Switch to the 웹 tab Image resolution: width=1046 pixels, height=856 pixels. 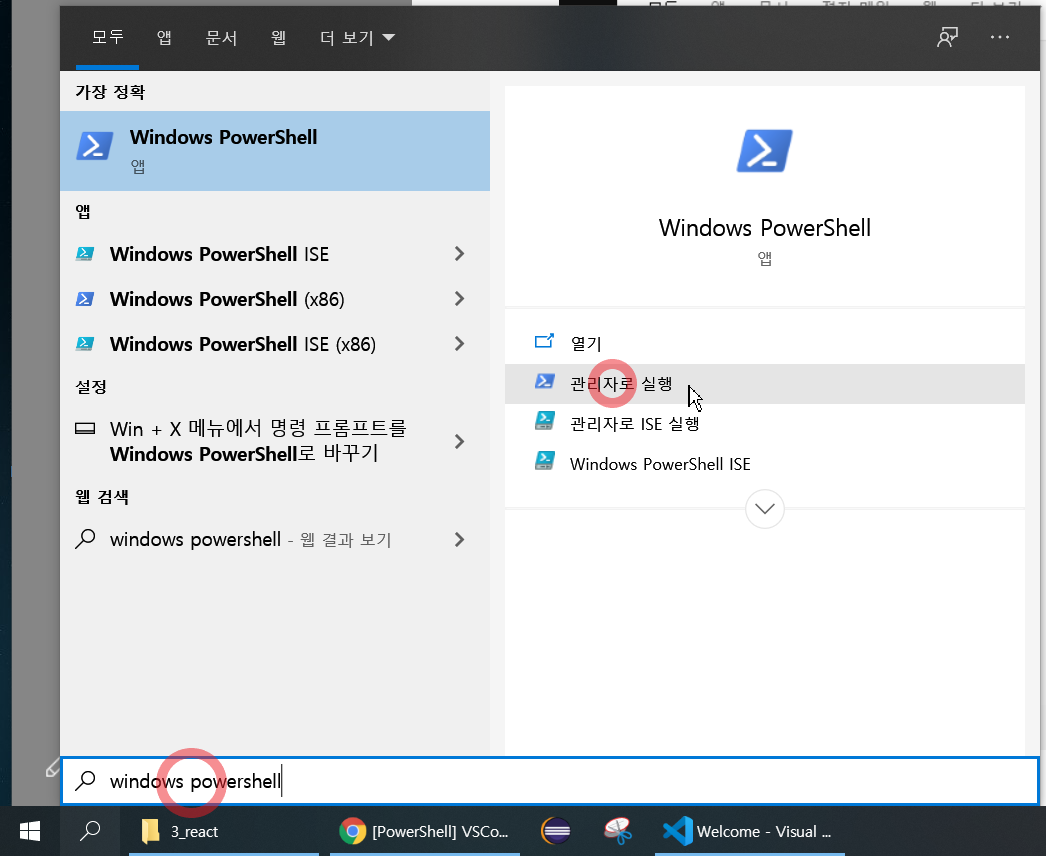[x=279, y=37]
